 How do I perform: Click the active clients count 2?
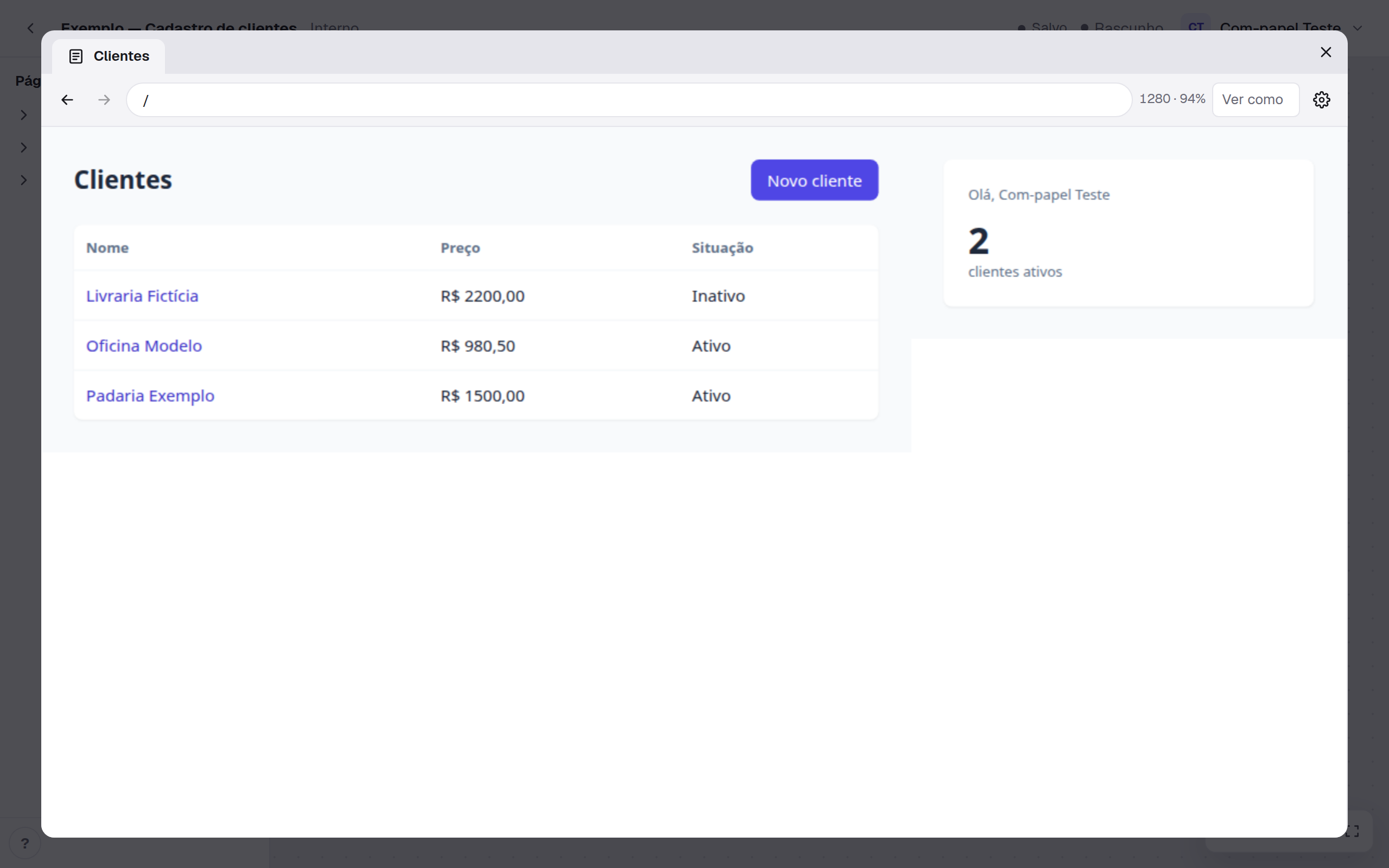point(978,241)
